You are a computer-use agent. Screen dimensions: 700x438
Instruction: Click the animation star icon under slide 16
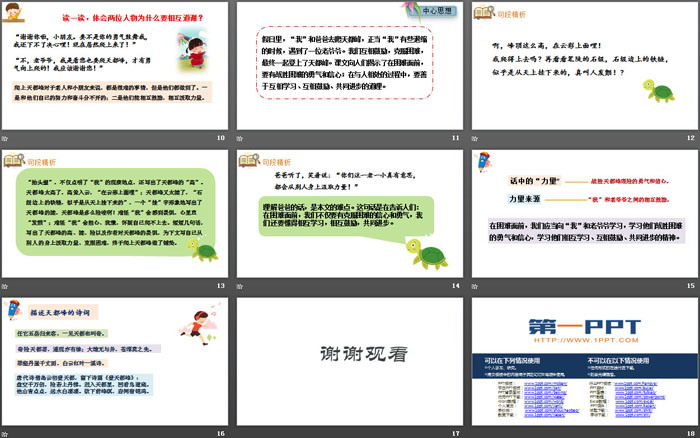pyautogui.click(x=4, y=434)
